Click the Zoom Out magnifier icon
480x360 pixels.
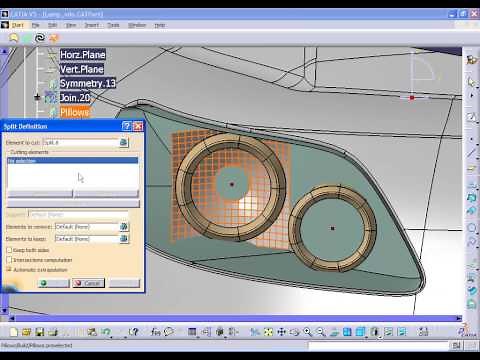(x=321, y=332)
